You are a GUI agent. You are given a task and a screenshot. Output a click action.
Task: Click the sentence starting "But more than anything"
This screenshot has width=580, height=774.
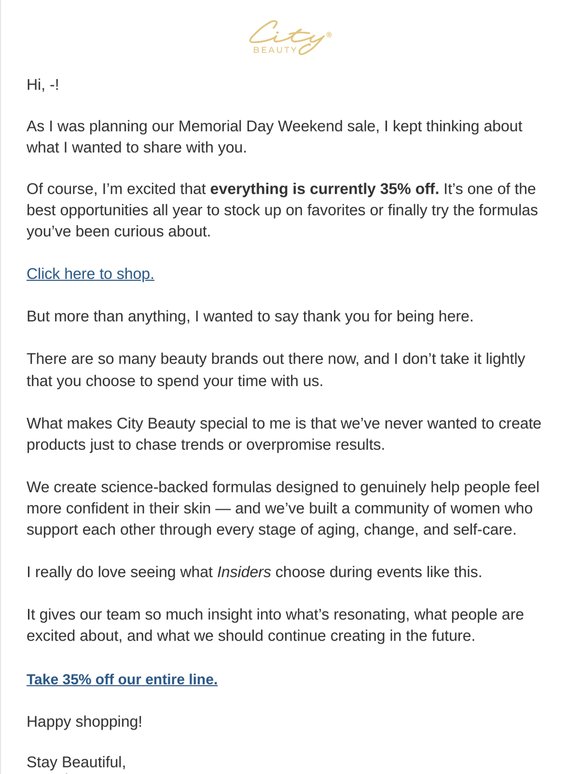(x=250, y=316)
